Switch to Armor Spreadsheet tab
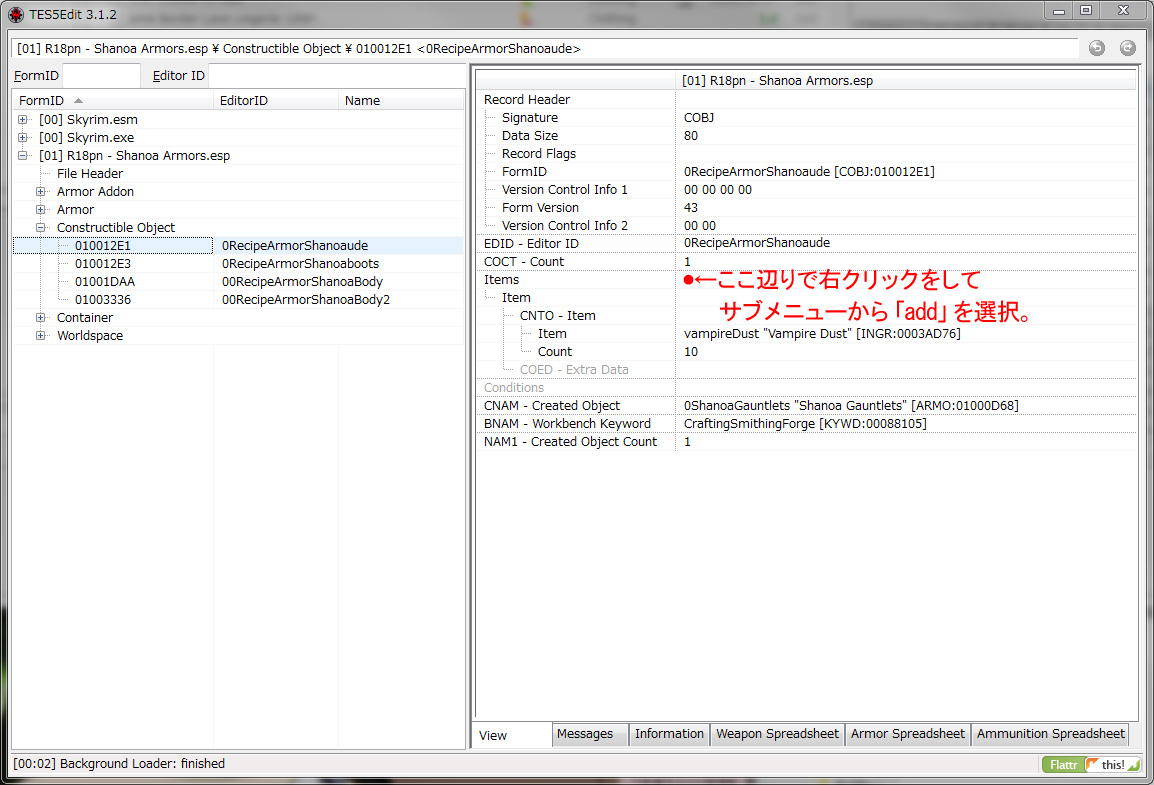Screen dimensions: 1154x785 [x=907, y=734]
